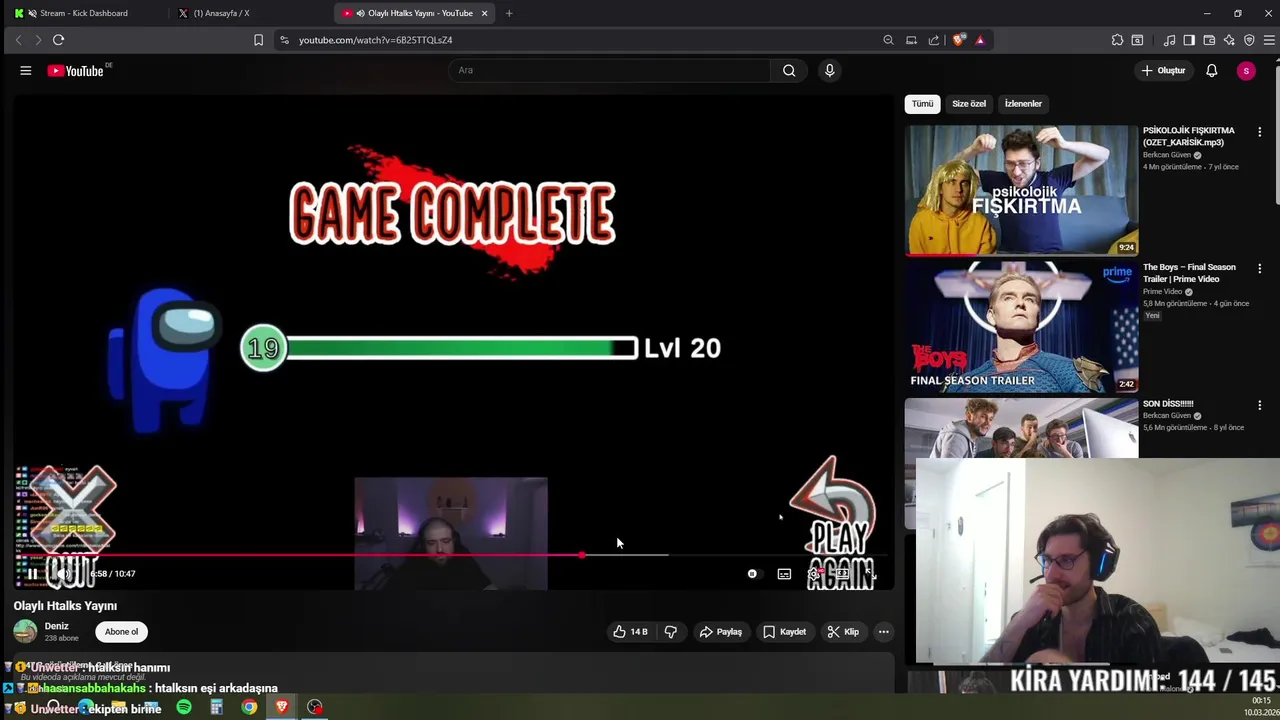Toggle the browser sidebar panel icon
Image resolution: width=1280 pixels, height=720 pixels.
(x=1189, y=40)
